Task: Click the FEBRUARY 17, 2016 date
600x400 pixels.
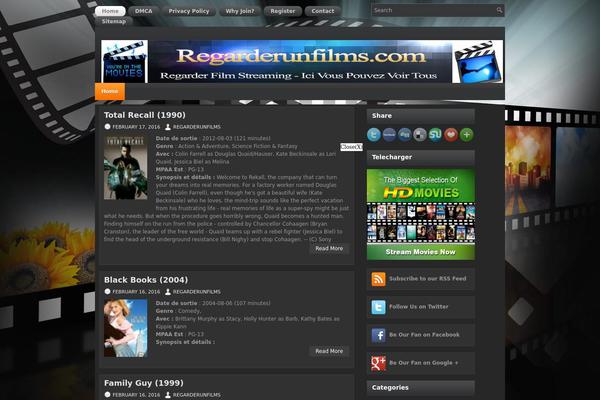Action: click(136, 127)
